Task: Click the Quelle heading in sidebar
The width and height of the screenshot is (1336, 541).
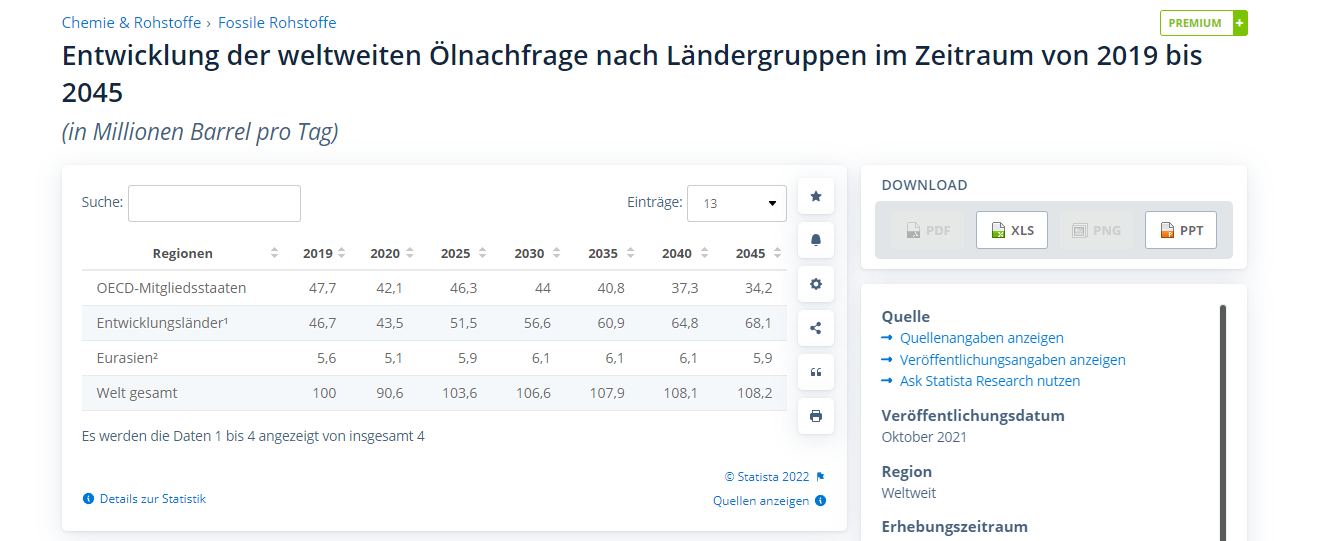Action: pos(906,317)
